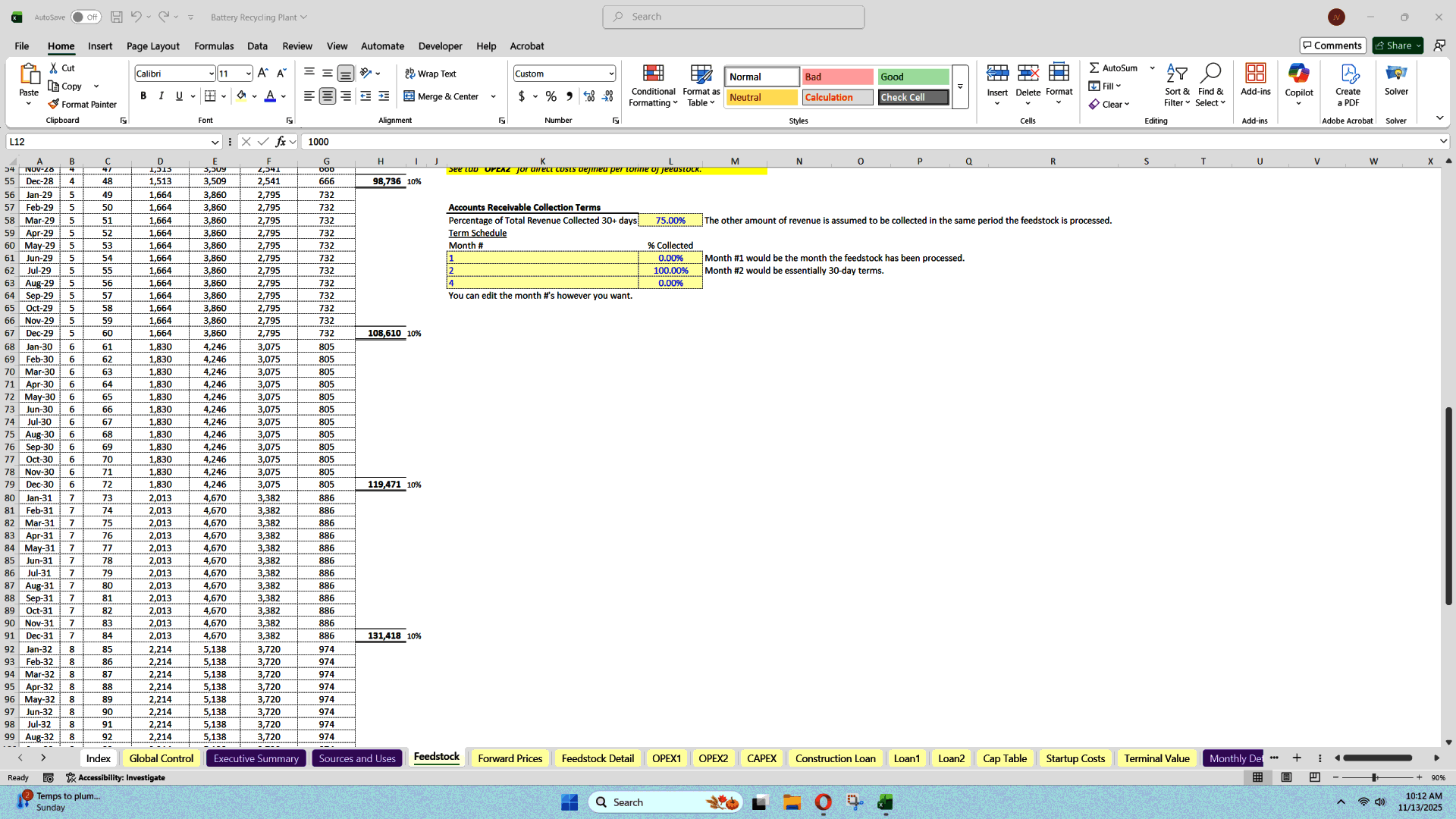The width and height of the screenshot is (1456, 819).
Task: Switch to the Formulas ribbon tab
Action: coord(213,46)
